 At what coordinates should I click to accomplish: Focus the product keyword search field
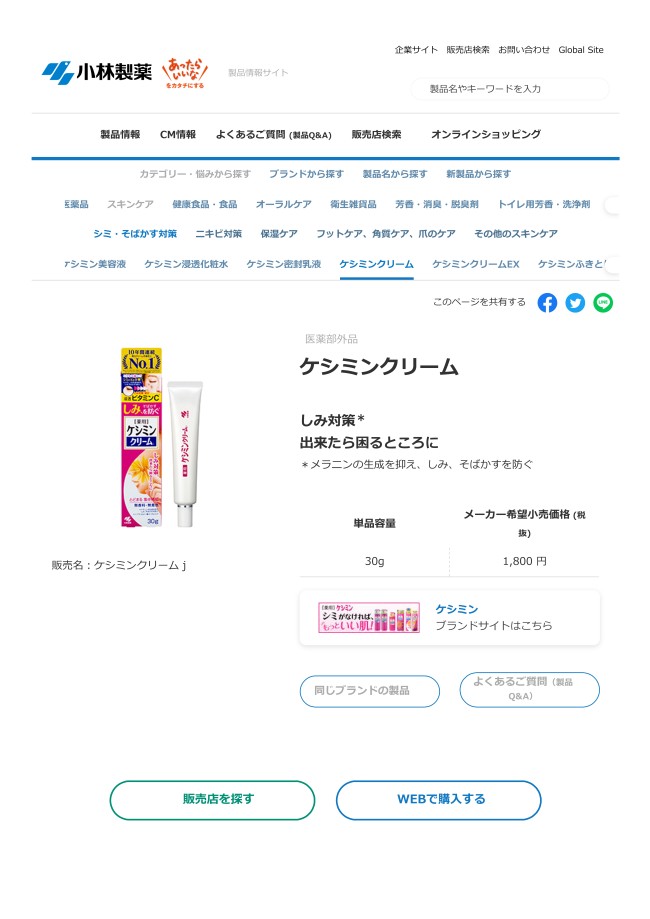[x=510, y=89]
